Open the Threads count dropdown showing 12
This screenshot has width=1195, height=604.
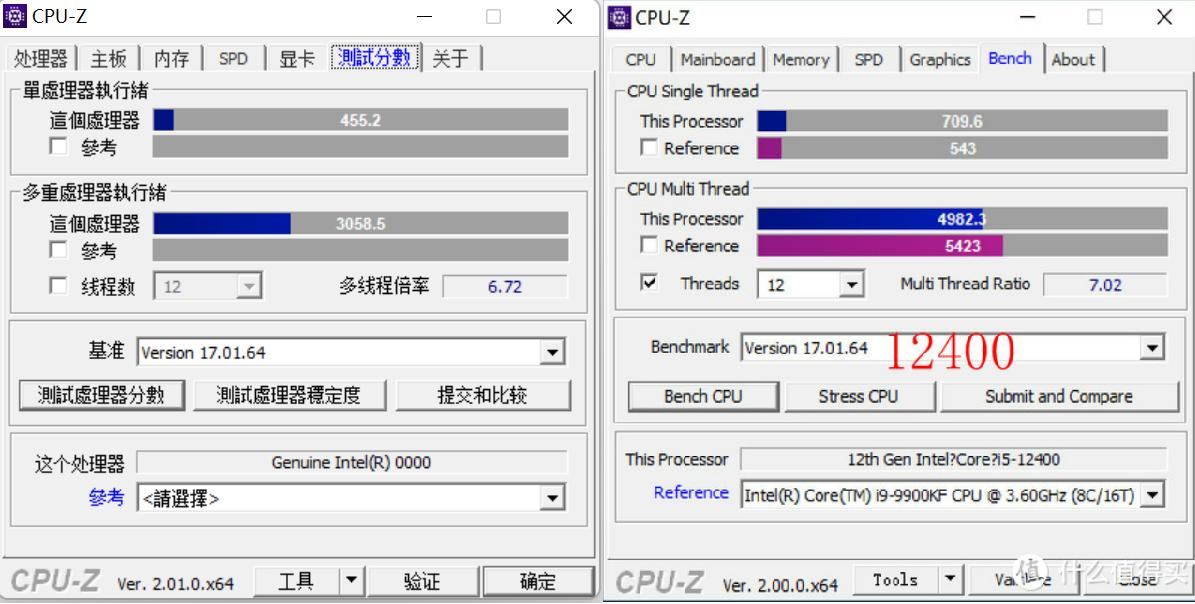(x=852, y=284)
